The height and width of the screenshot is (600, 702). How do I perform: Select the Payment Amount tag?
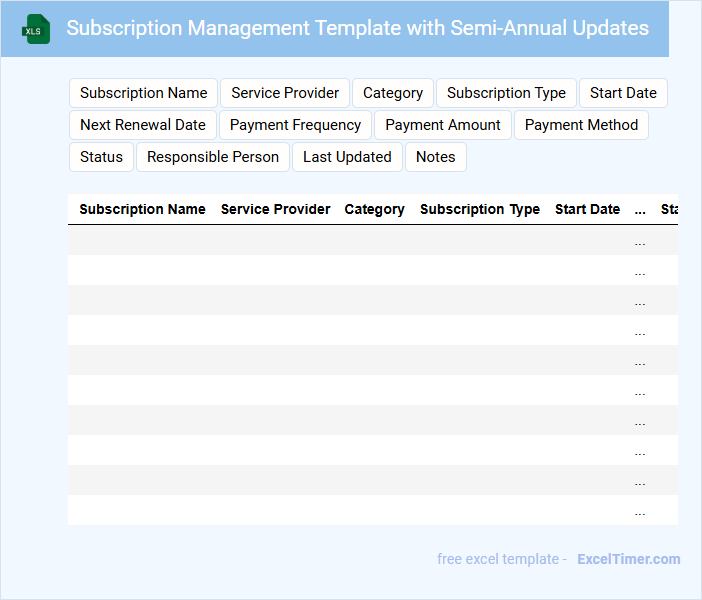tap(443, 125)
